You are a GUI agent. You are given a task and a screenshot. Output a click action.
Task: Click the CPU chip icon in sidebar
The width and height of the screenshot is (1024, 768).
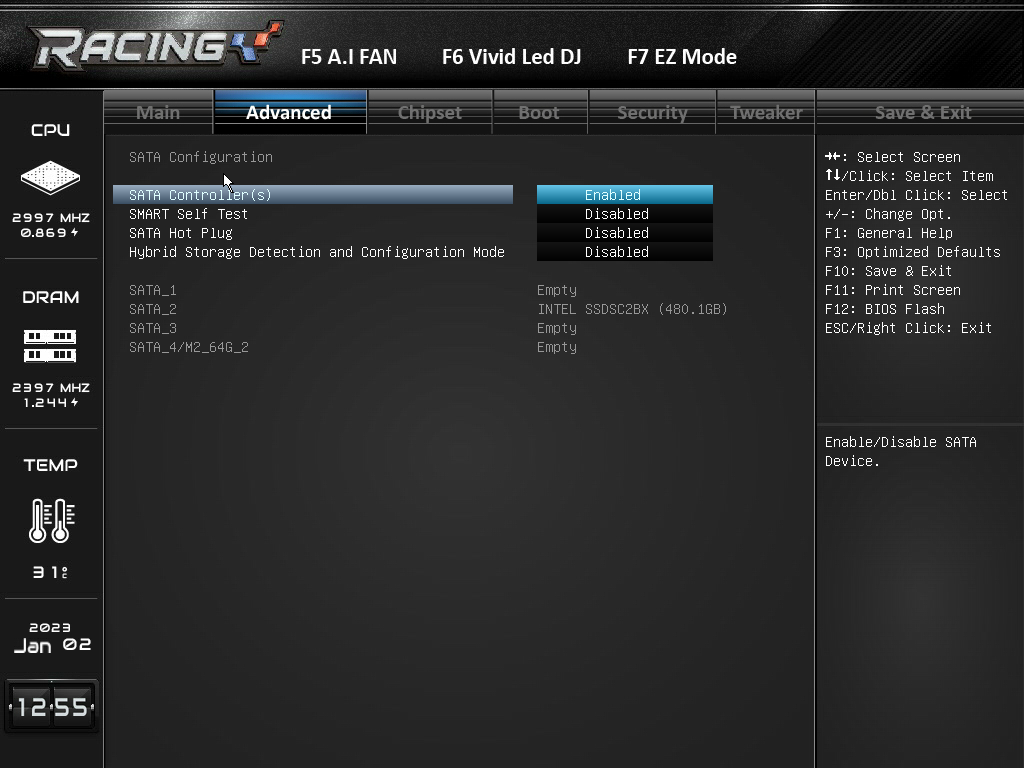pos(50,177)
